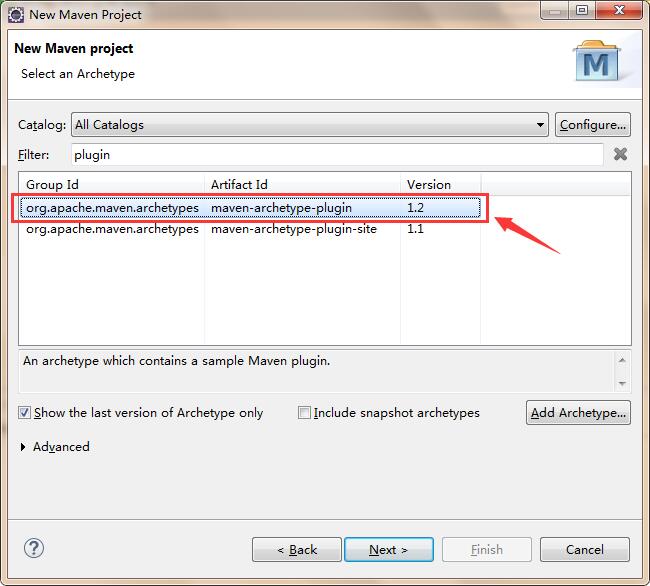Image resolution: width=650 pixels, height=586 pixels.
Task: Click version 1.2 cell
Action: tap(415, 208)
